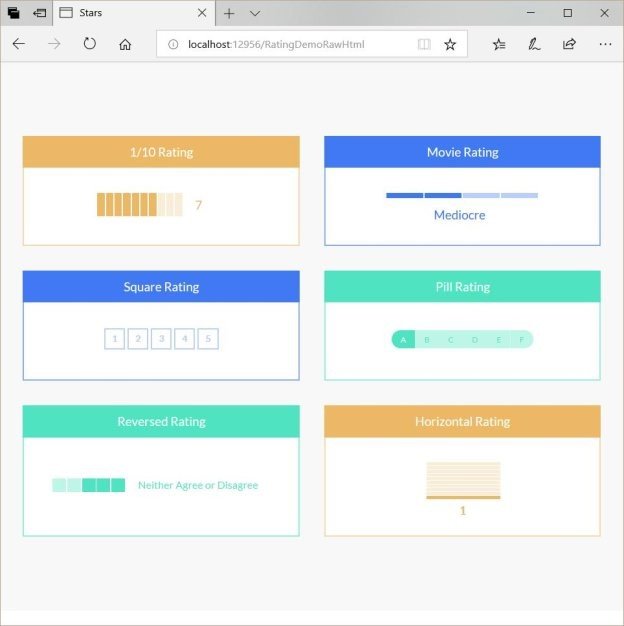The height and width of the screenshot is (626, 624).
Task: Click the Horizontal Rating header
Action: [462, 421]
